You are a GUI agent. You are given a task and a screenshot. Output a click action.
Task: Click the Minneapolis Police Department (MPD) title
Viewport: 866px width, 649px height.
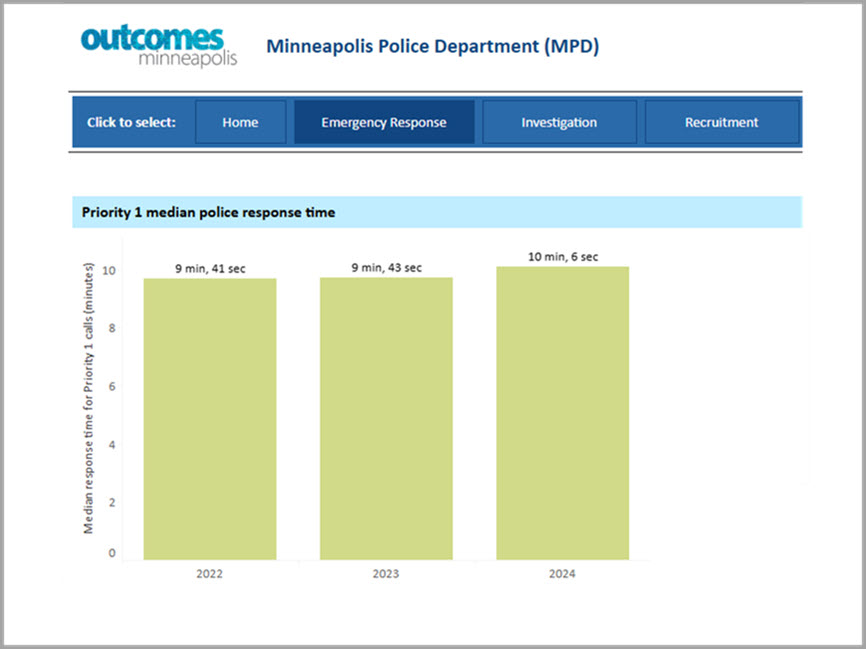coord(432,46)
